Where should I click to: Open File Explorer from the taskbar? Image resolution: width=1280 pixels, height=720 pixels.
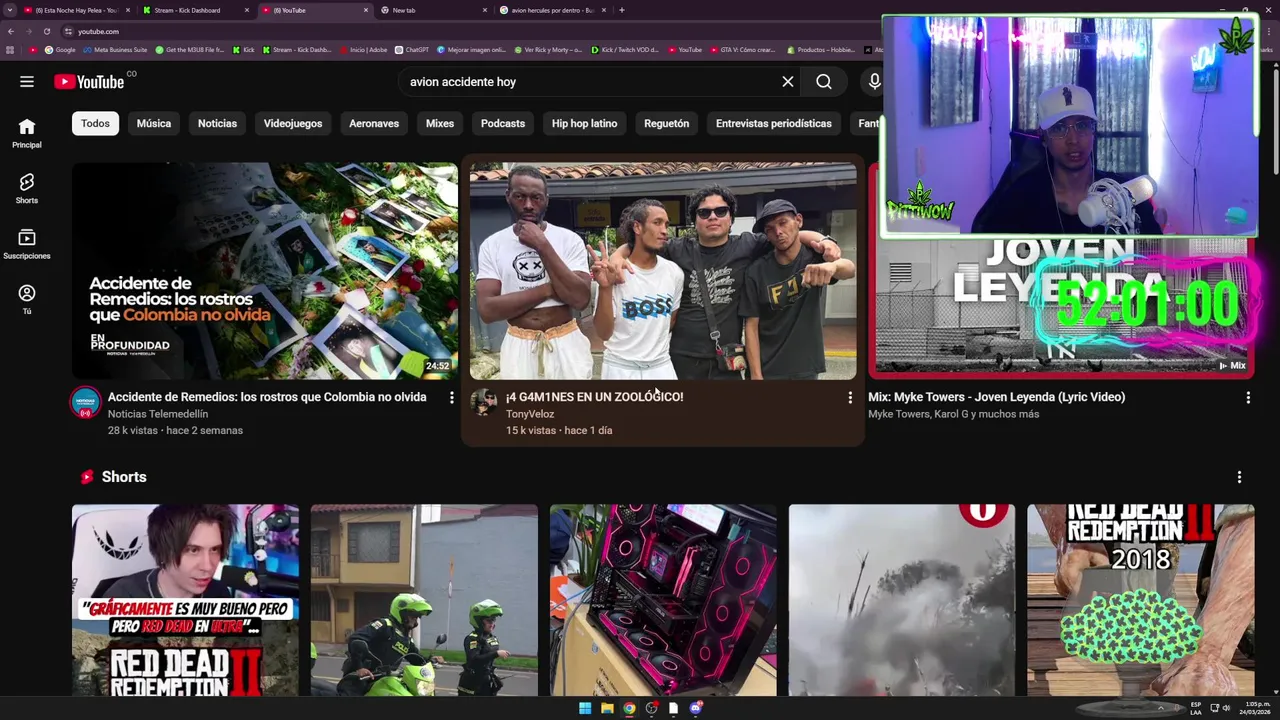click(607, 708)
